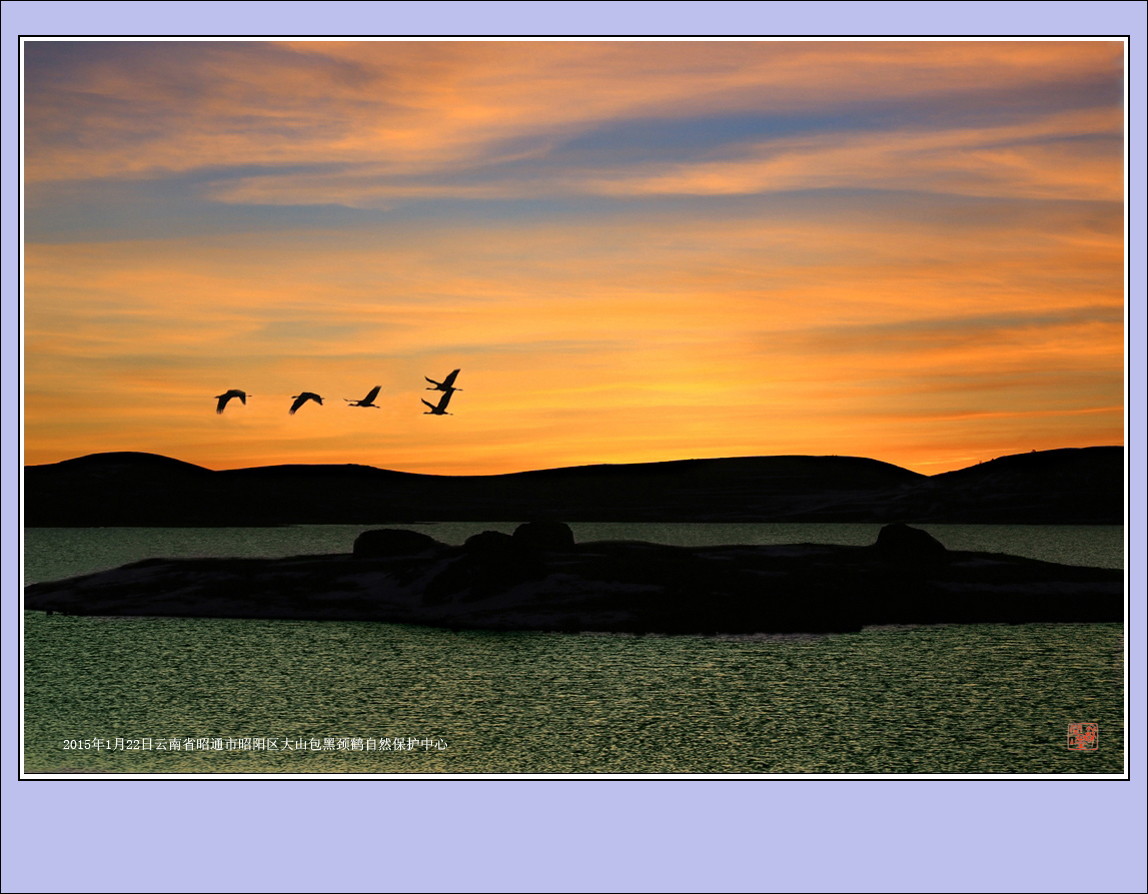Click the blue cloud streak in upper sky
The height and width of the screenshot is (894, 1148).
700,150
